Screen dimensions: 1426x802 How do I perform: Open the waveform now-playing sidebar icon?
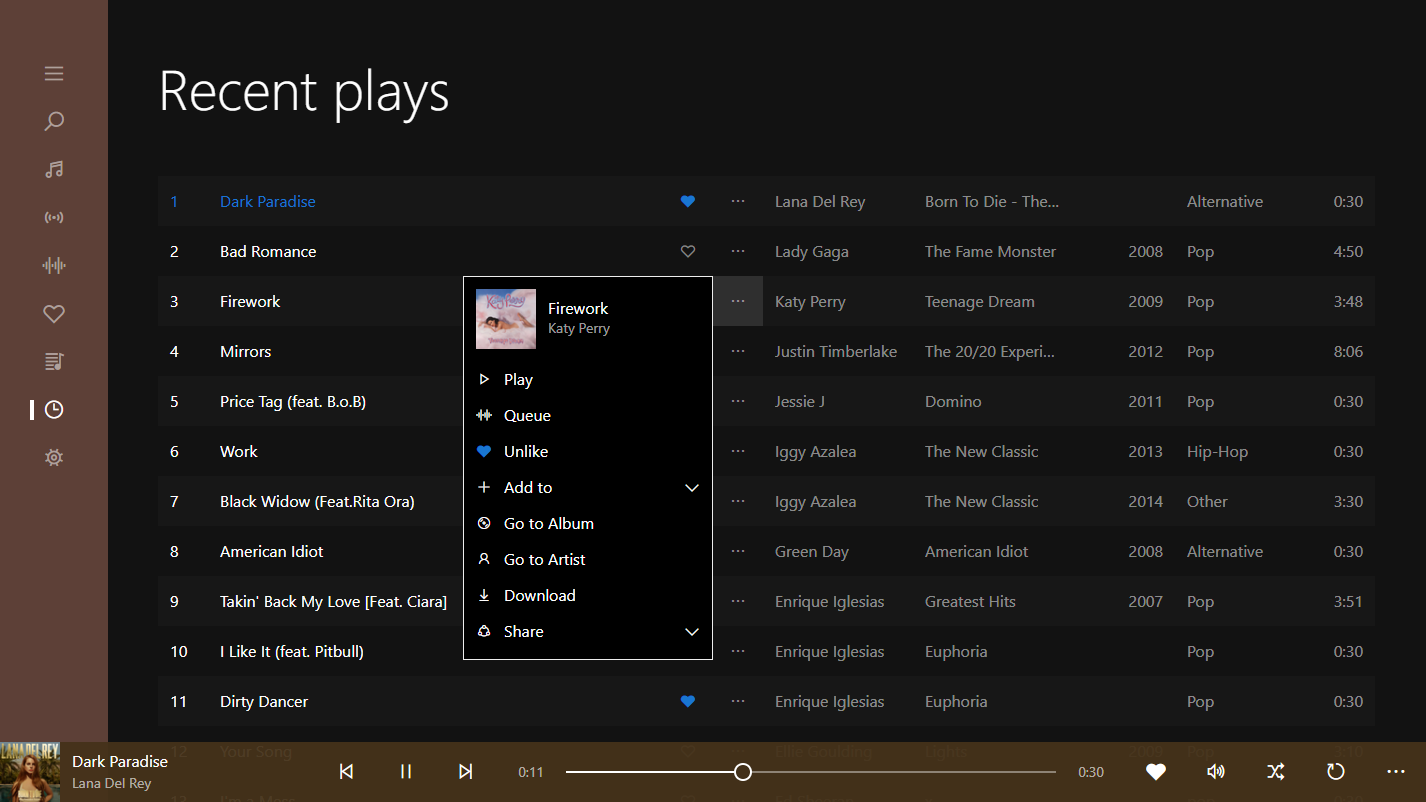[x=54, y=265]
